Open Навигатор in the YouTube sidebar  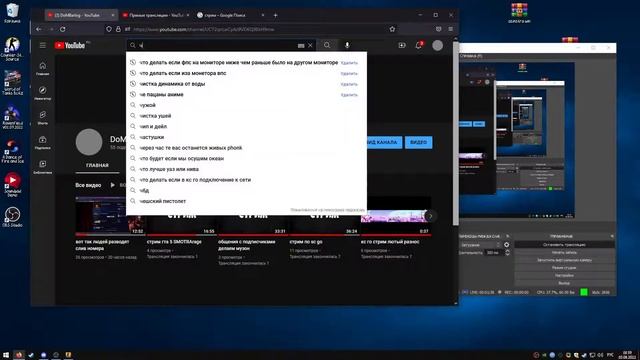click(x=42, y=93)
